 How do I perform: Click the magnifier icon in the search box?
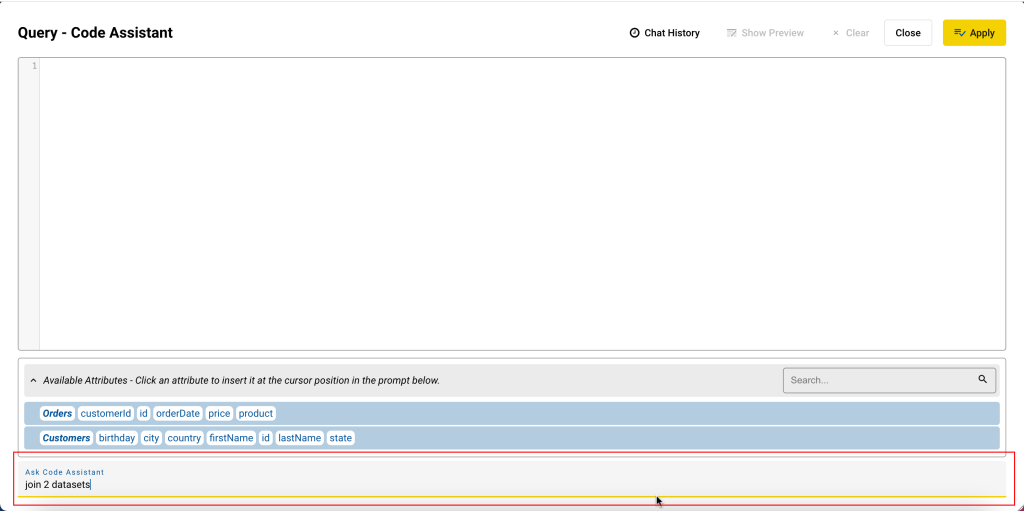[x=983, y=380]
